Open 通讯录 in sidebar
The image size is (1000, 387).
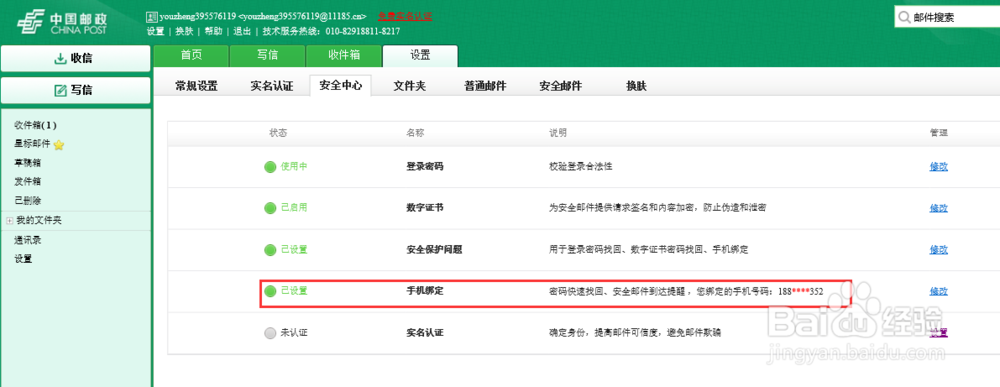click(x=27, y=240)
